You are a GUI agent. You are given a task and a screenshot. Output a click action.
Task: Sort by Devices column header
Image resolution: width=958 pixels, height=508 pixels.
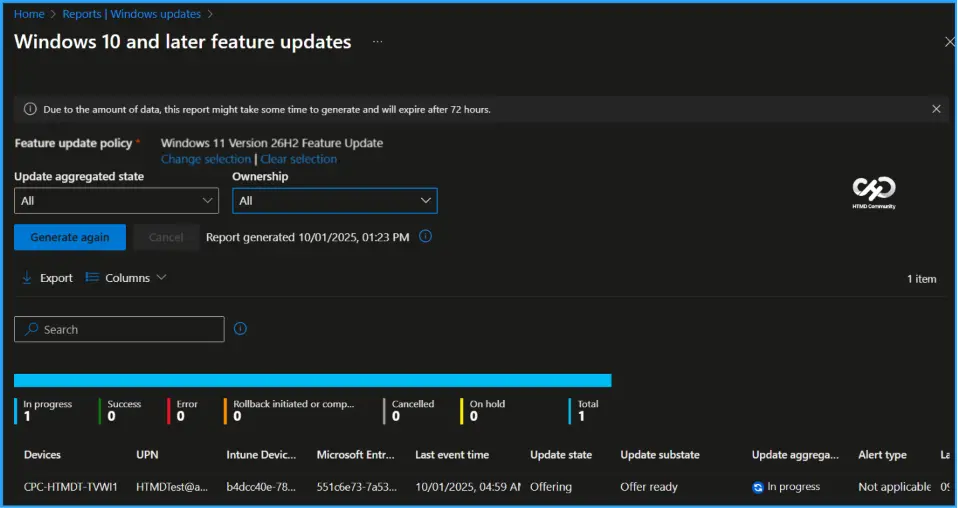pos(42,455)
